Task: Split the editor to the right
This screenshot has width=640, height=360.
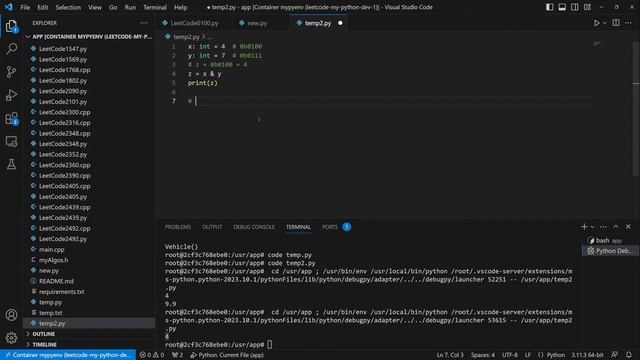Action: [x=616, y=23]
